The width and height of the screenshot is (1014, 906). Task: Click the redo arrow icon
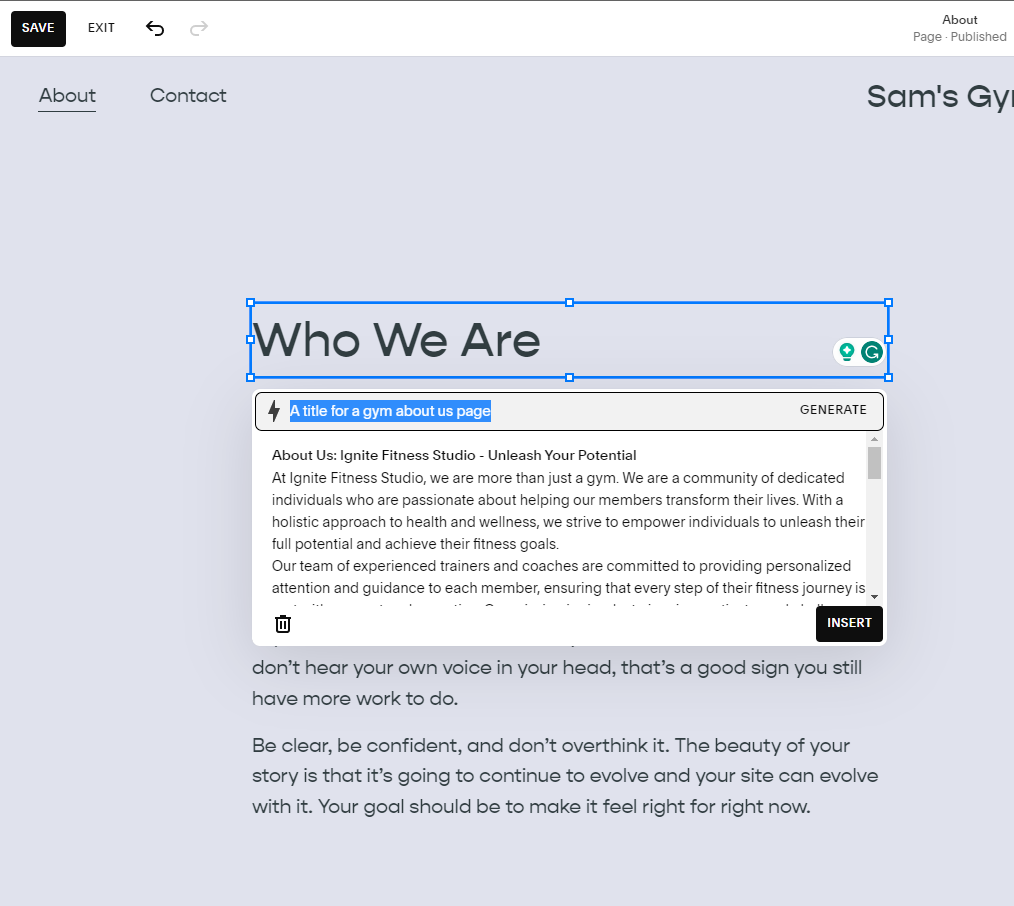pyautogui.click(x=199, y=28)
